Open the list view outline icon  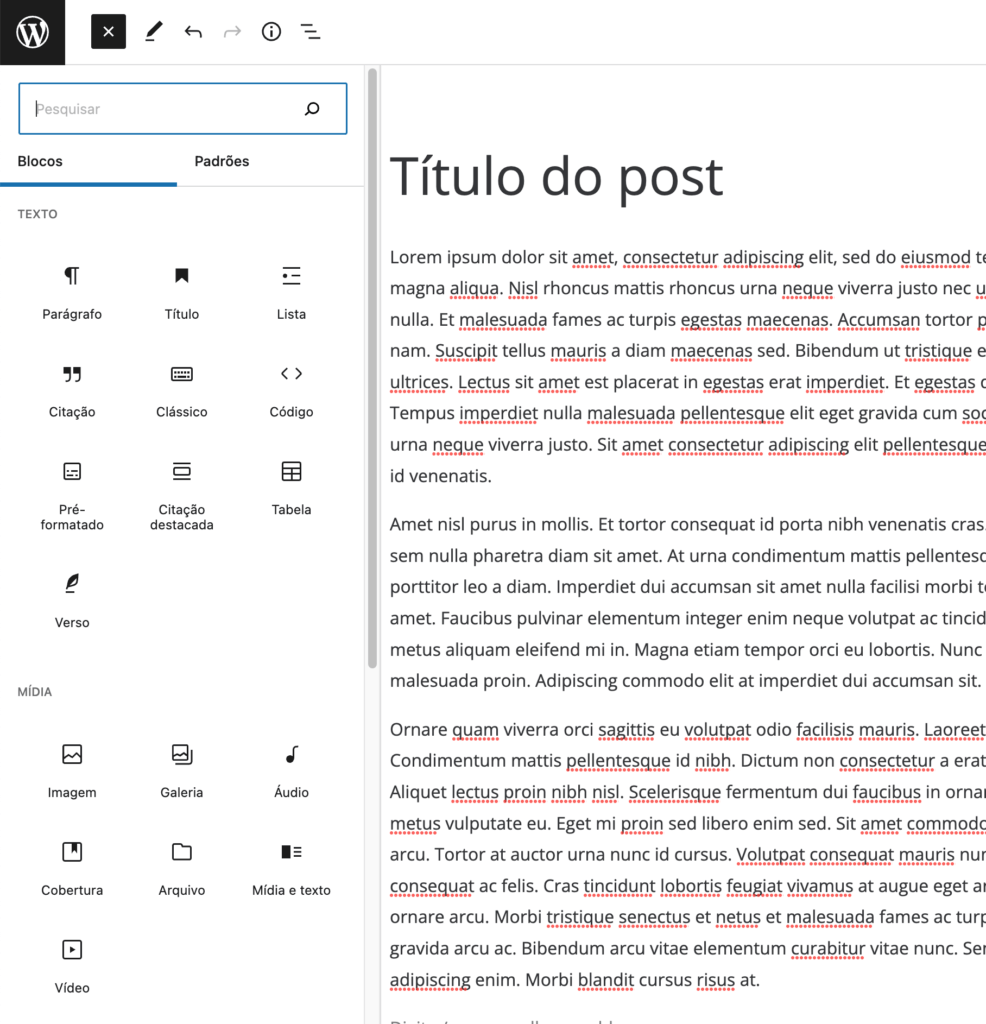coord(311,32)
